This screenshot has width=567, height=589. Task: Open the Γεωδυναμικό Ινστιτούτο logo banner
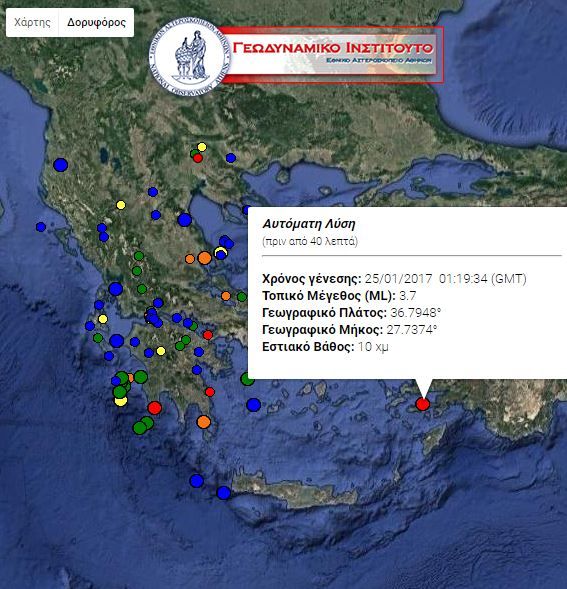click(296, 56)
